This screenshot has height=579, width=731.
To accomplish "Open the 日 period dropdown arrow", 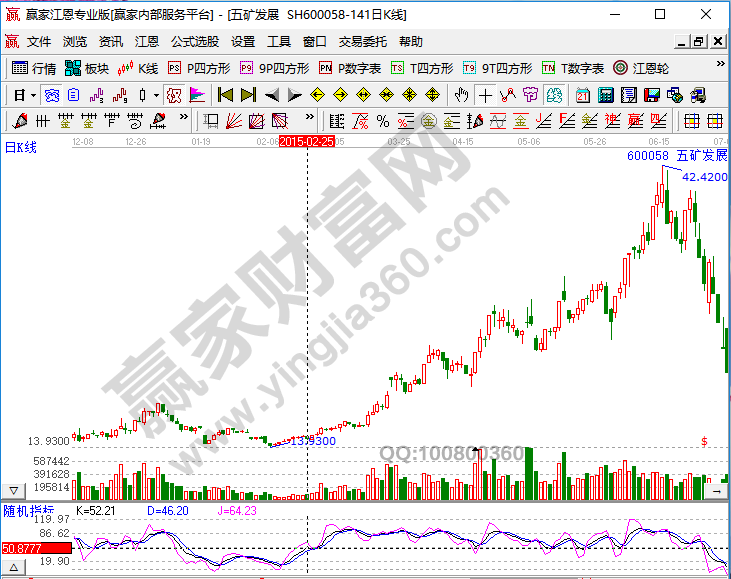I will 34,96.
